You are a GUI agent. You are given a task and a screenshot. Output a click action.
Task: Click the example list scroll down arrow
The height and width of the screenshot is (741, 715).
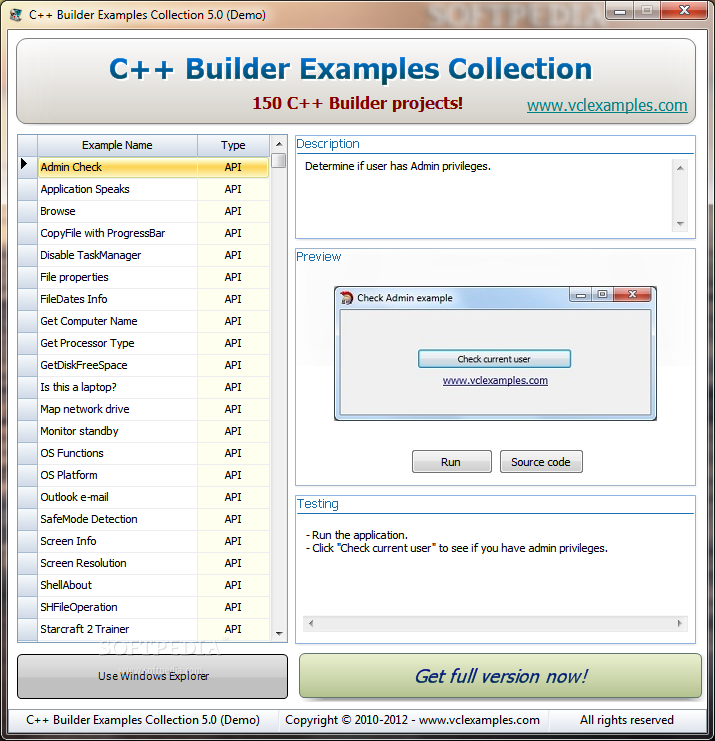[279, 633]
